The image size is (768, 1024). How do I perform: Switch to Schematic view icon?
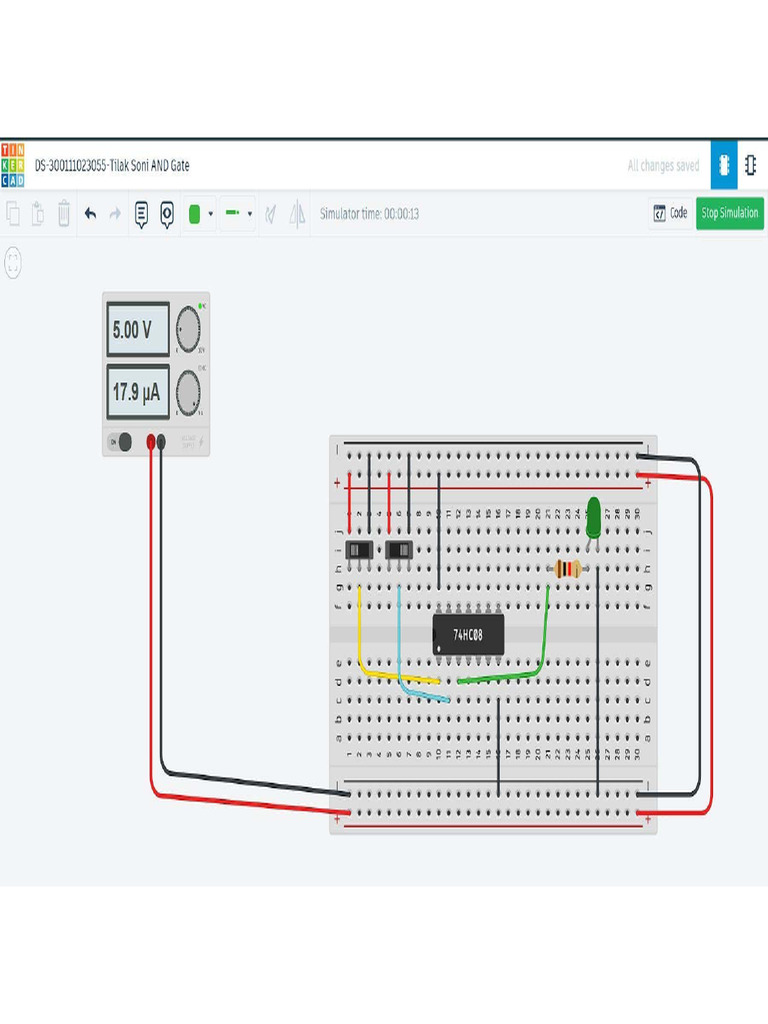pos(750,165)
